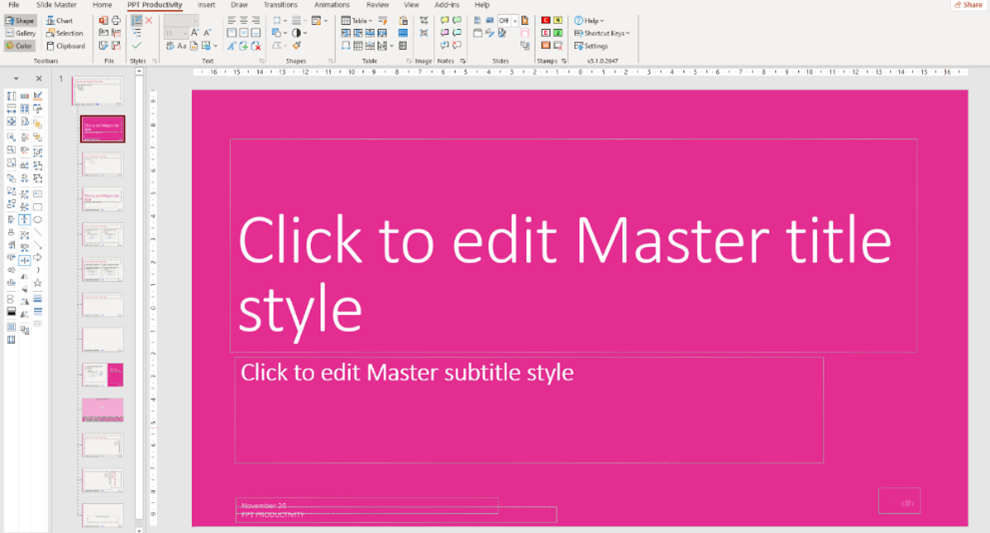Click the crop icon in Image group

click(x=424, y=21)
